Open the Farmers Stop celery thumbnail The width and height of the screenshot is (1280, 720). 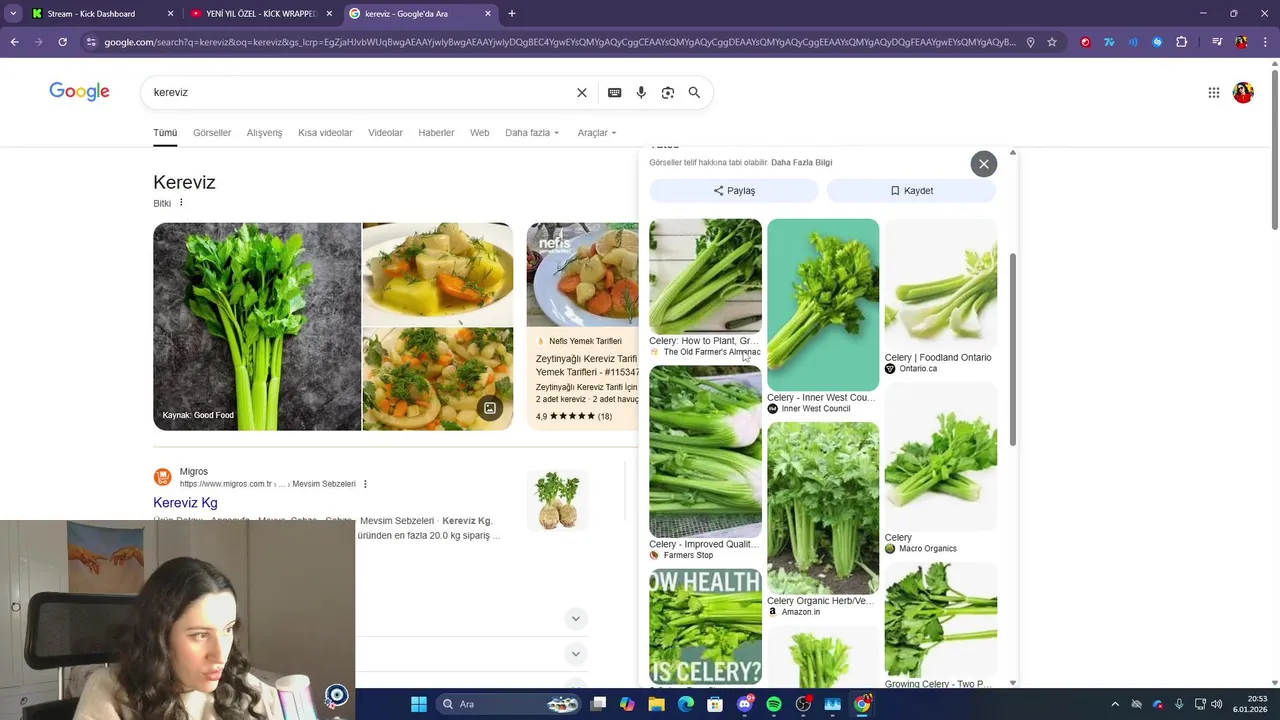(705, 451)
